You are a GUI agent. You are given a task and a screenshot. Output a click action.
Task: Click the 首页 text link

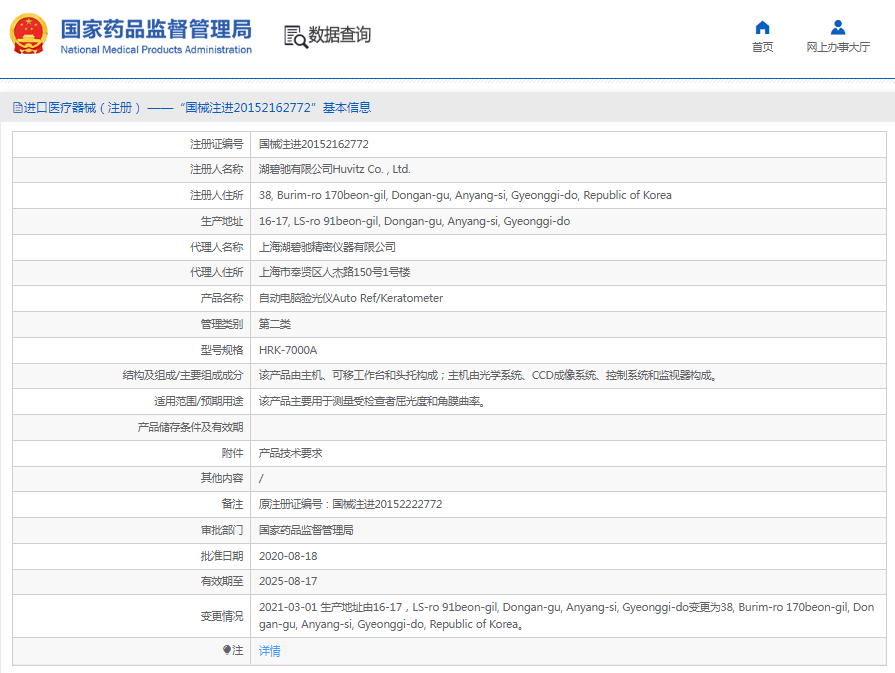tap(762, 47)
